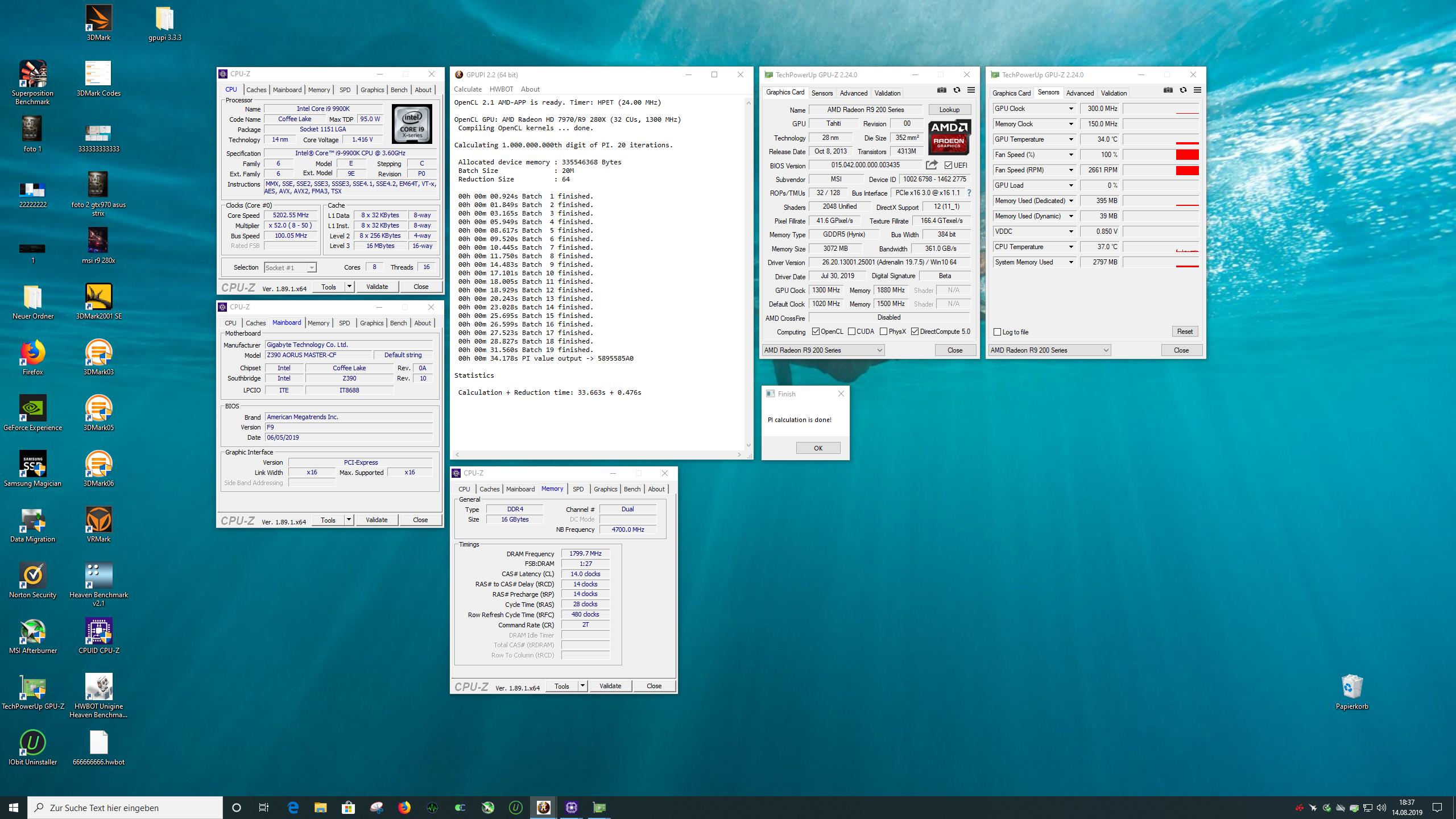Click the AMD Radeon Graphics logo in GPU-Z
This screenshot has width=1456, height=819.
click(949, 138)
